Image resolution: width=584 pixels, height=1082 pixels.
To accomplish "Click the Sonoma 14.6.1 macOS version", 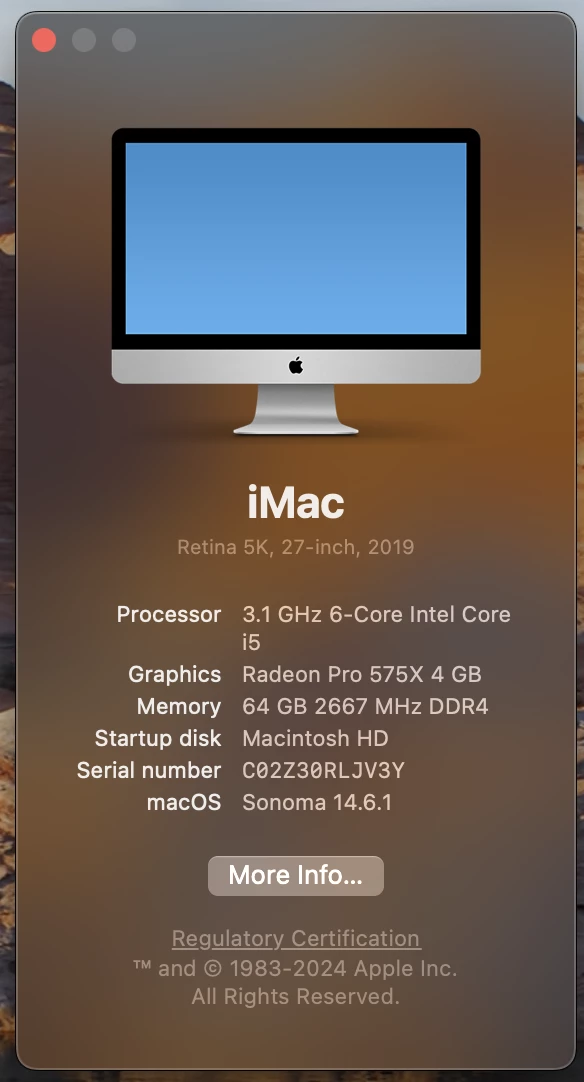I will click(317, 803).
